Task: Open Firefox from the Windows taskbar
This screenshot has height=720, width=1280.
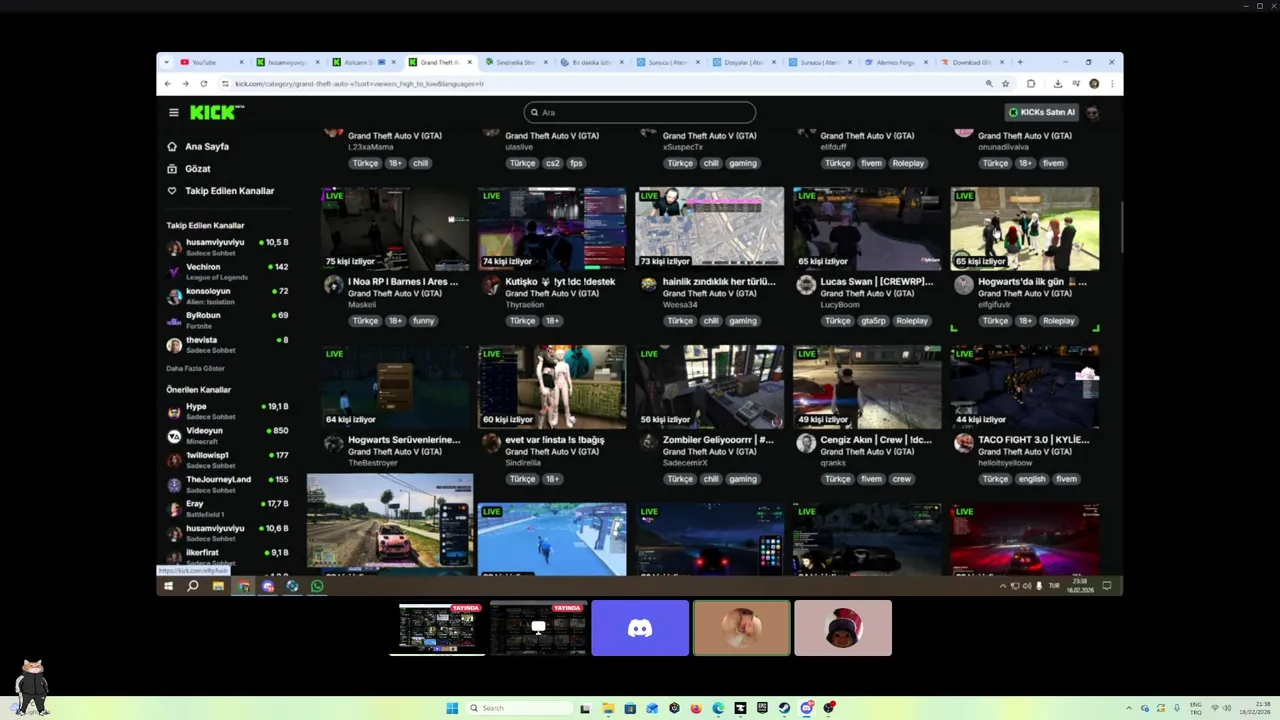Action: (696, 708)
